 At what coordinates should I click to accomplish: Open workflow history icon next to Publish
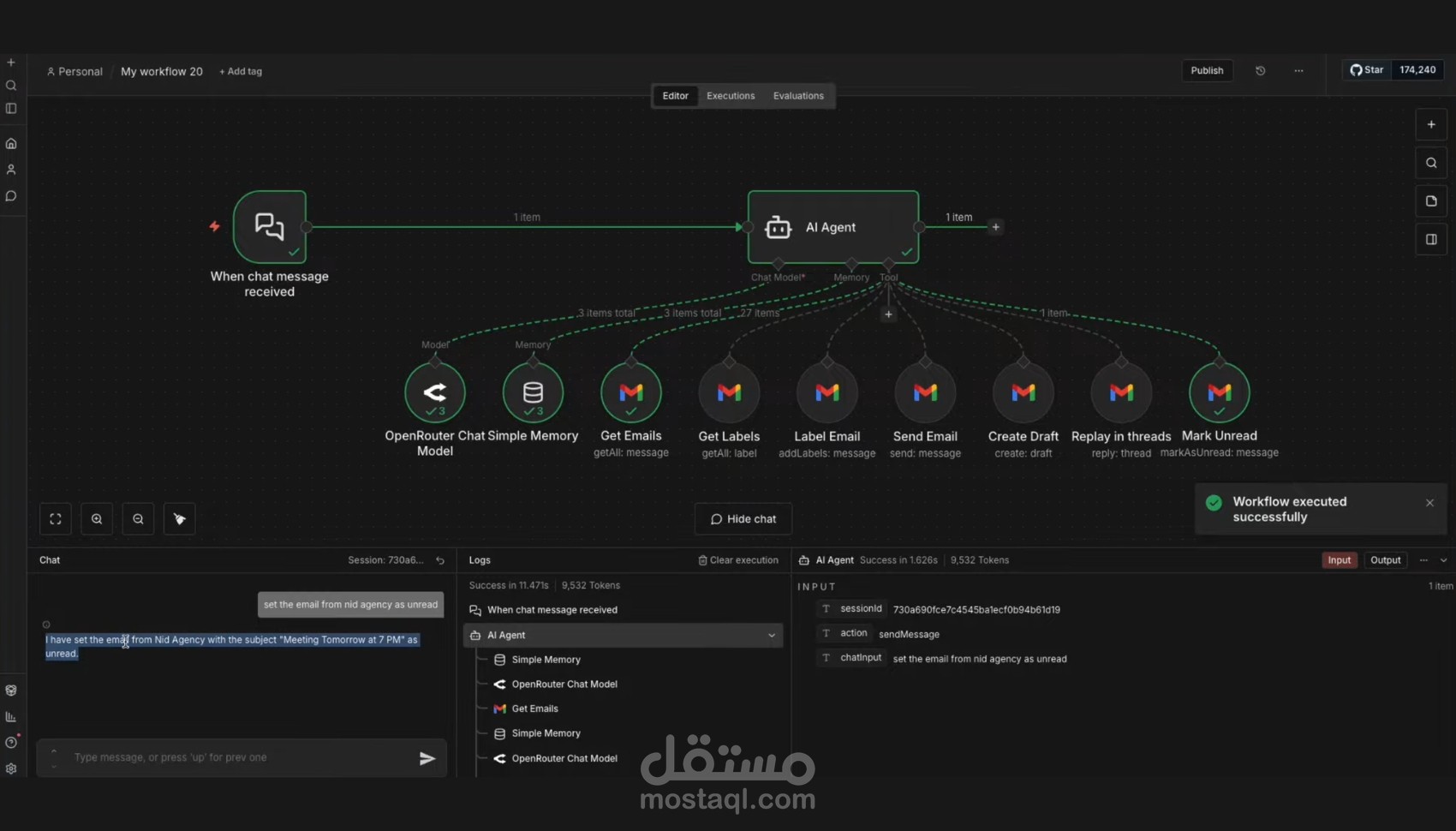point(1261,70)
